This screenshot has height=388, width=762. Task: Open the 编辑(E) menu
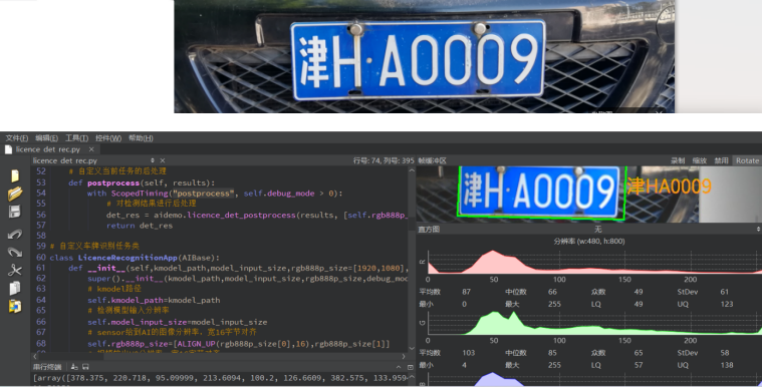(46, 138)
